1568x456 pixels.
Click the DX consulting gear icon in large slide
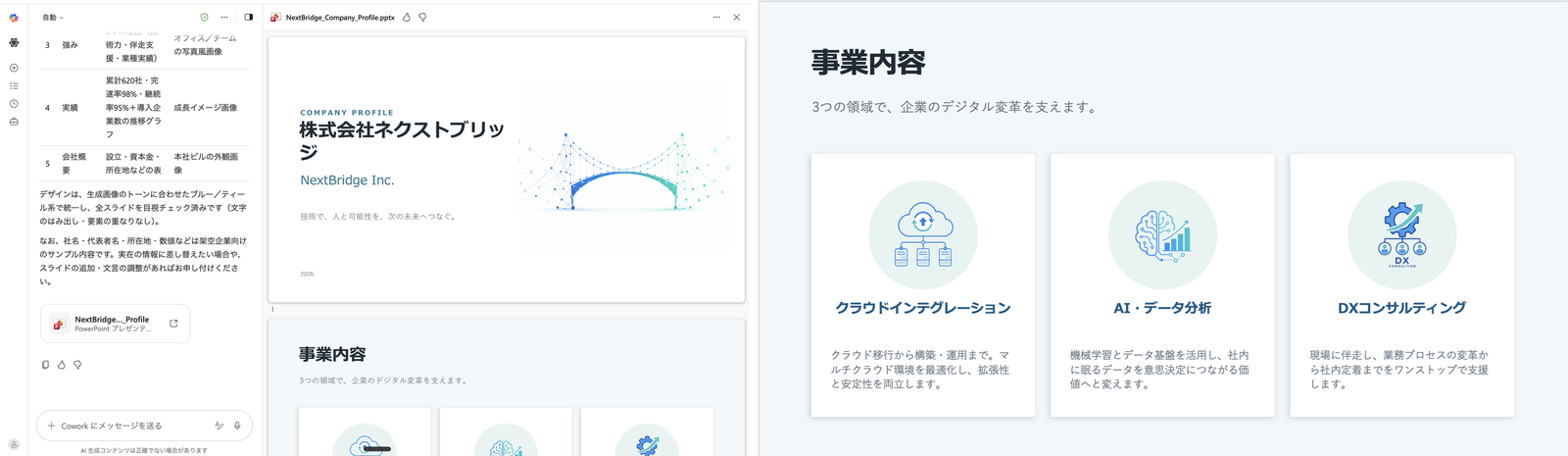(1402, 234)
